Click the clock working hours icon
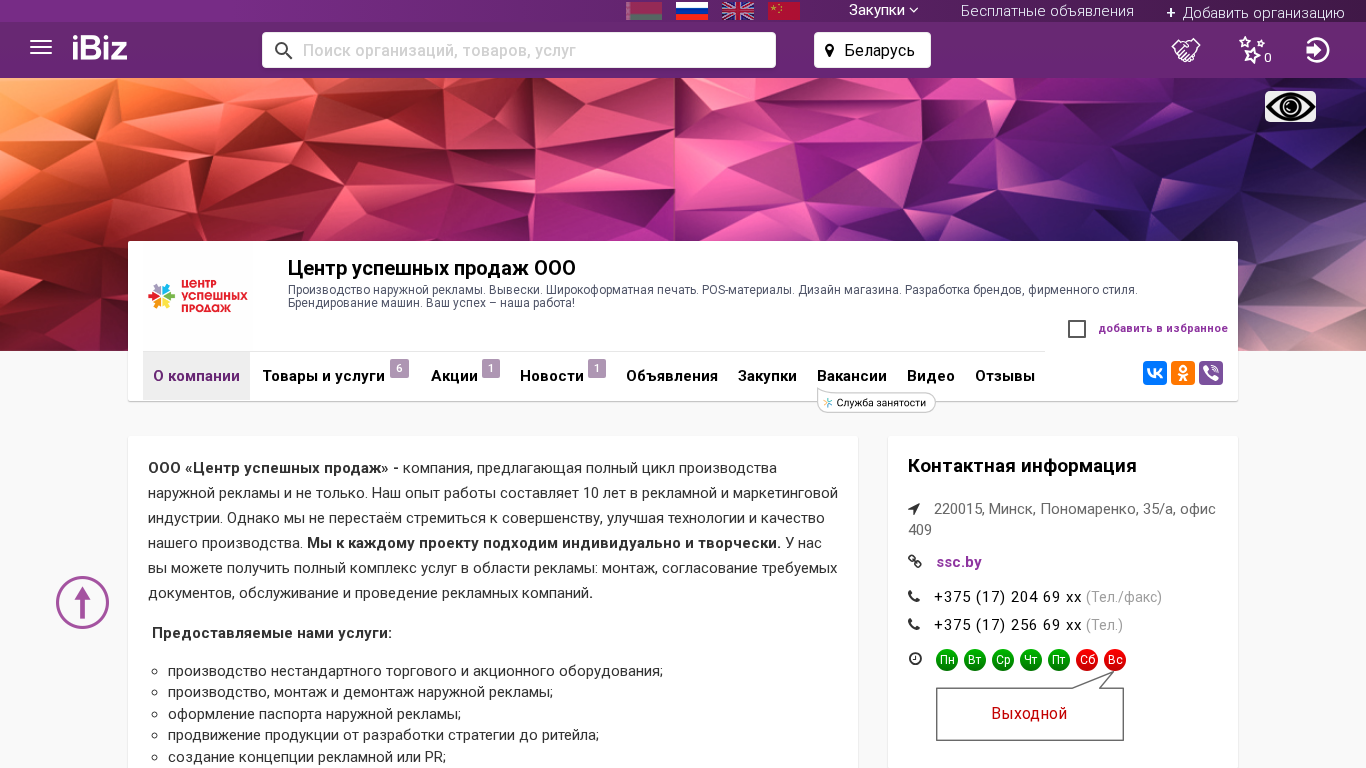Screen dimensions: 1366x768 click(915, 659)
